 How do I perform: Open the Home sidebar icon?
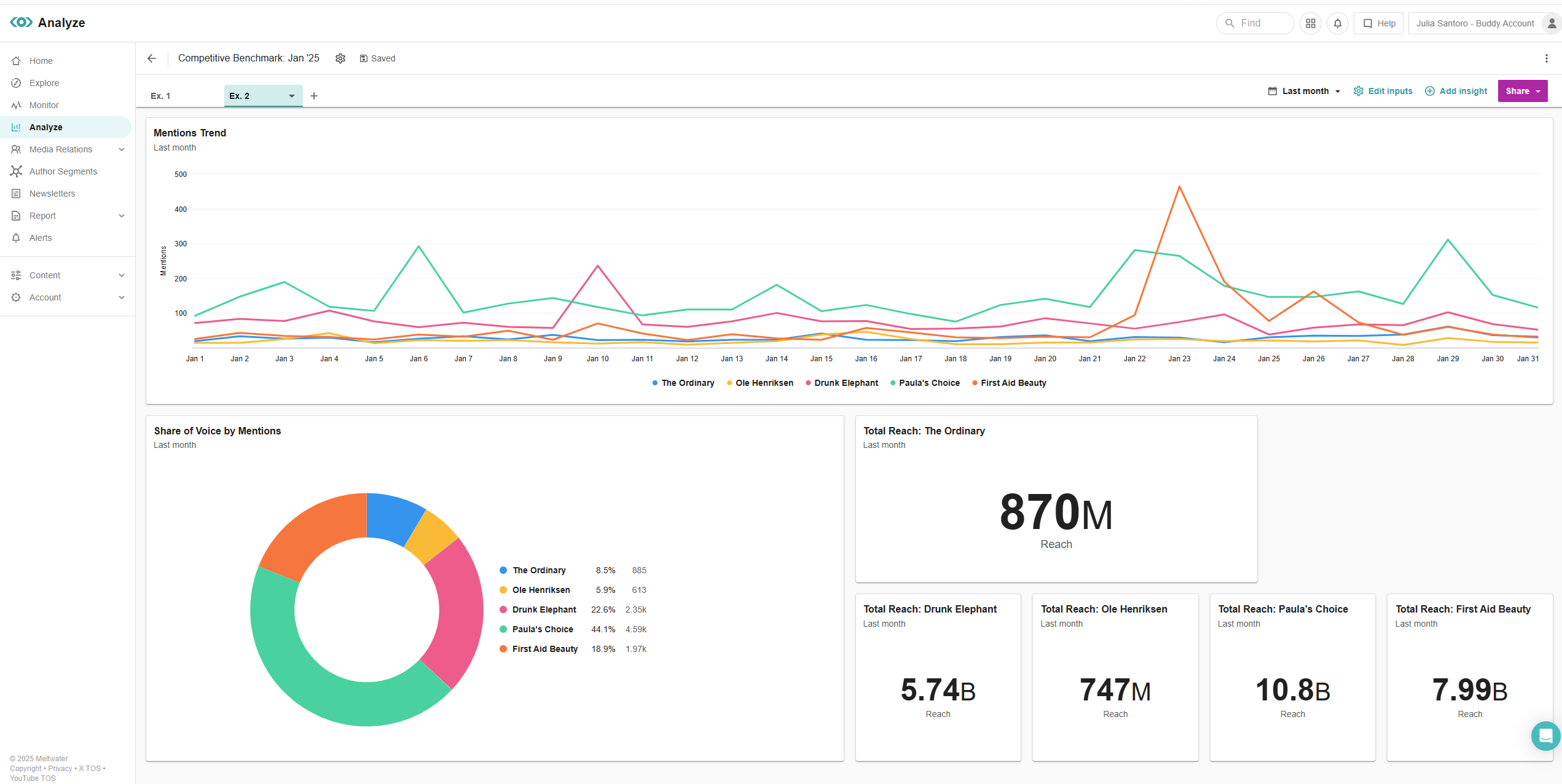pyautogui.click(x=16, y=61)
